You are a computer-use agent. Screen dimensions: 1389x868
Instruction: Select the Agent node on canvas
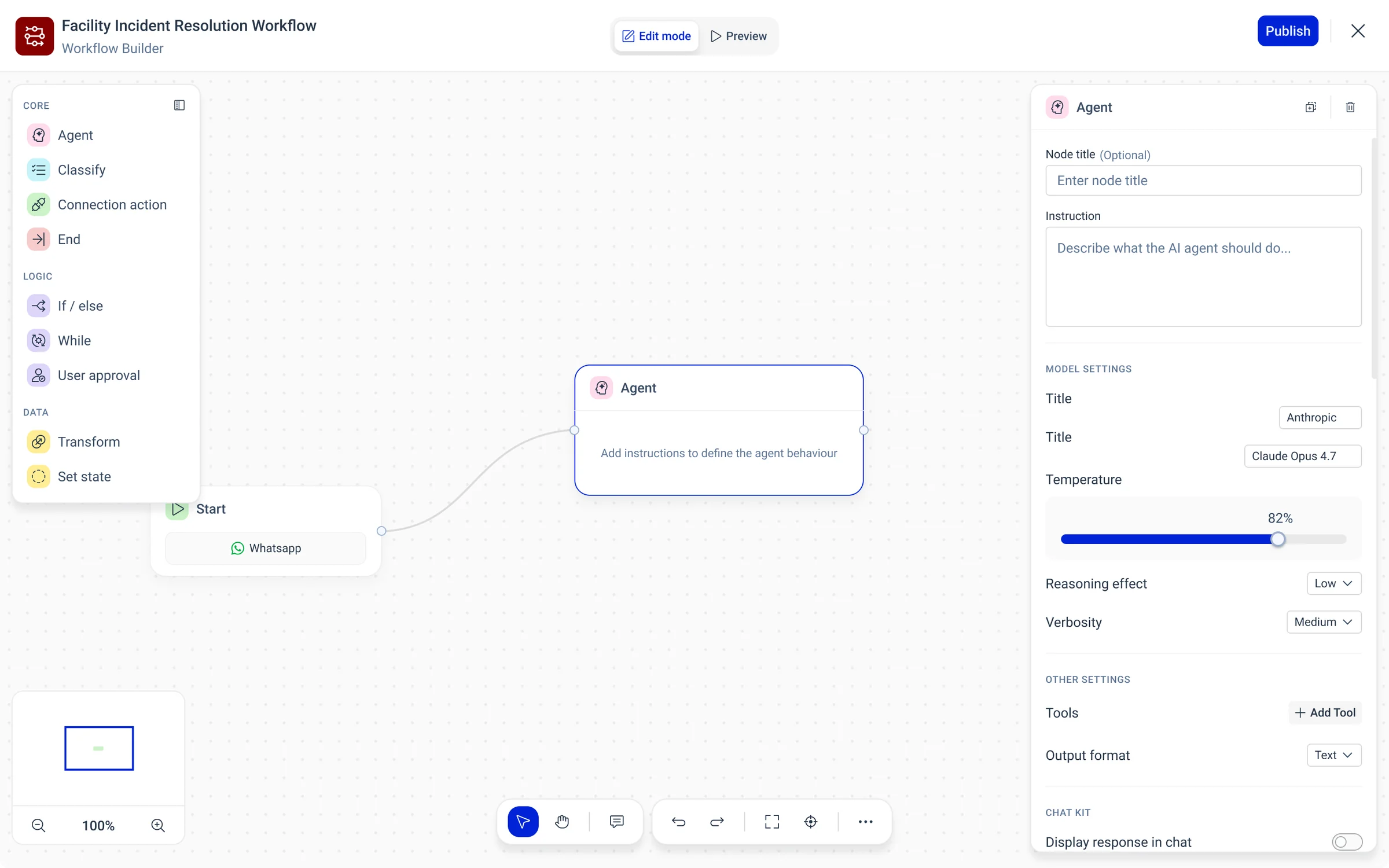tap(719, 430)
